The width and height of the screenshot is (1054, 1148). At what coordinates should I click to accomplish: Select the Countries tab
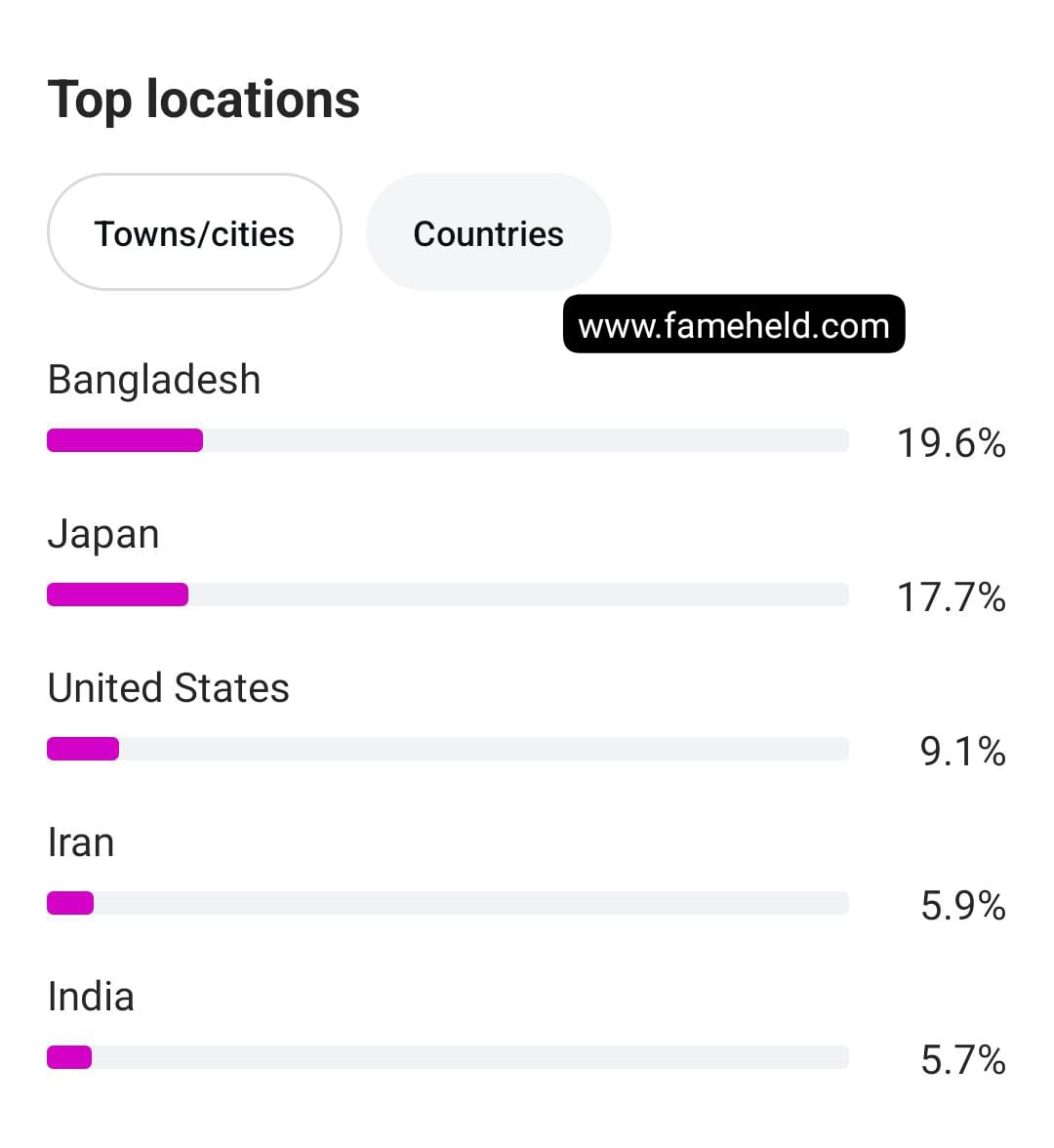coord(488,233)
